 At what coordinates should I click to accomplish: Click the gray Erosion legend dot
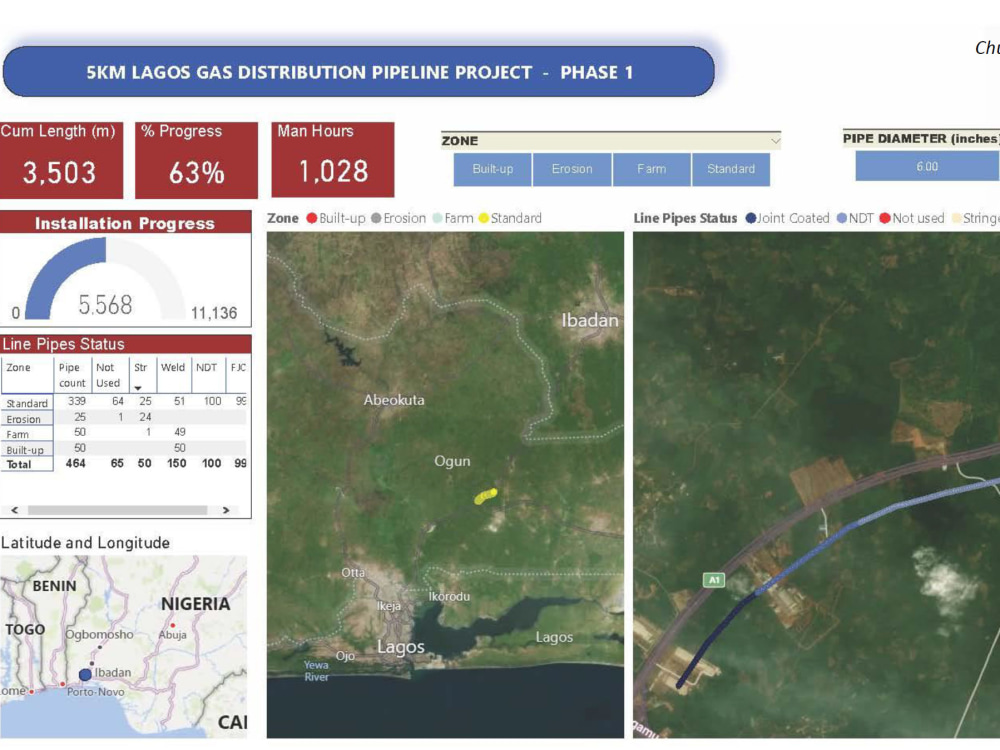[x=376, y=218]
